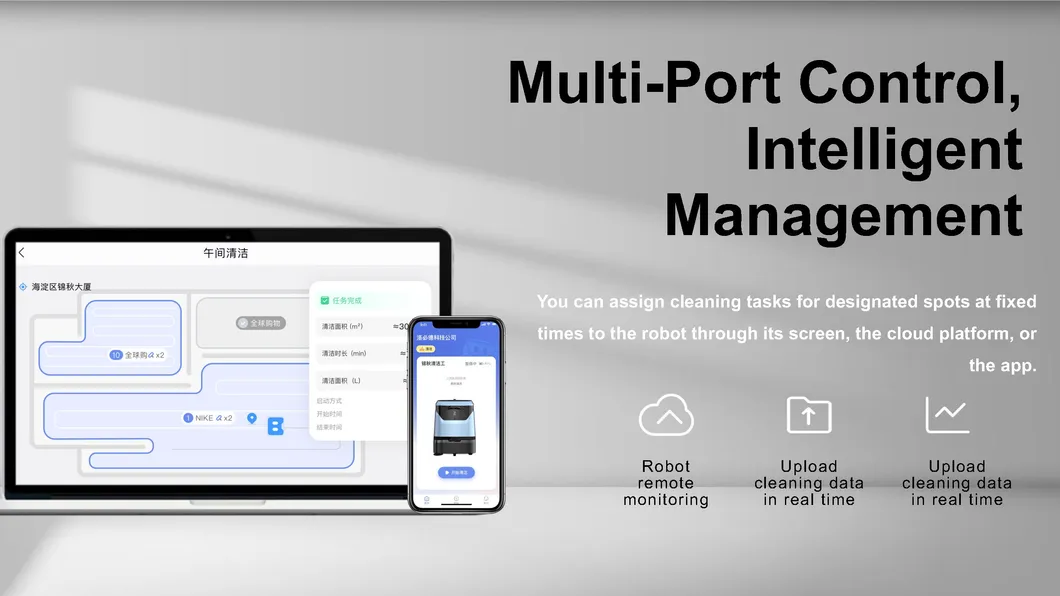Click the cloud icon for remote monitoring

click(666, 415)
